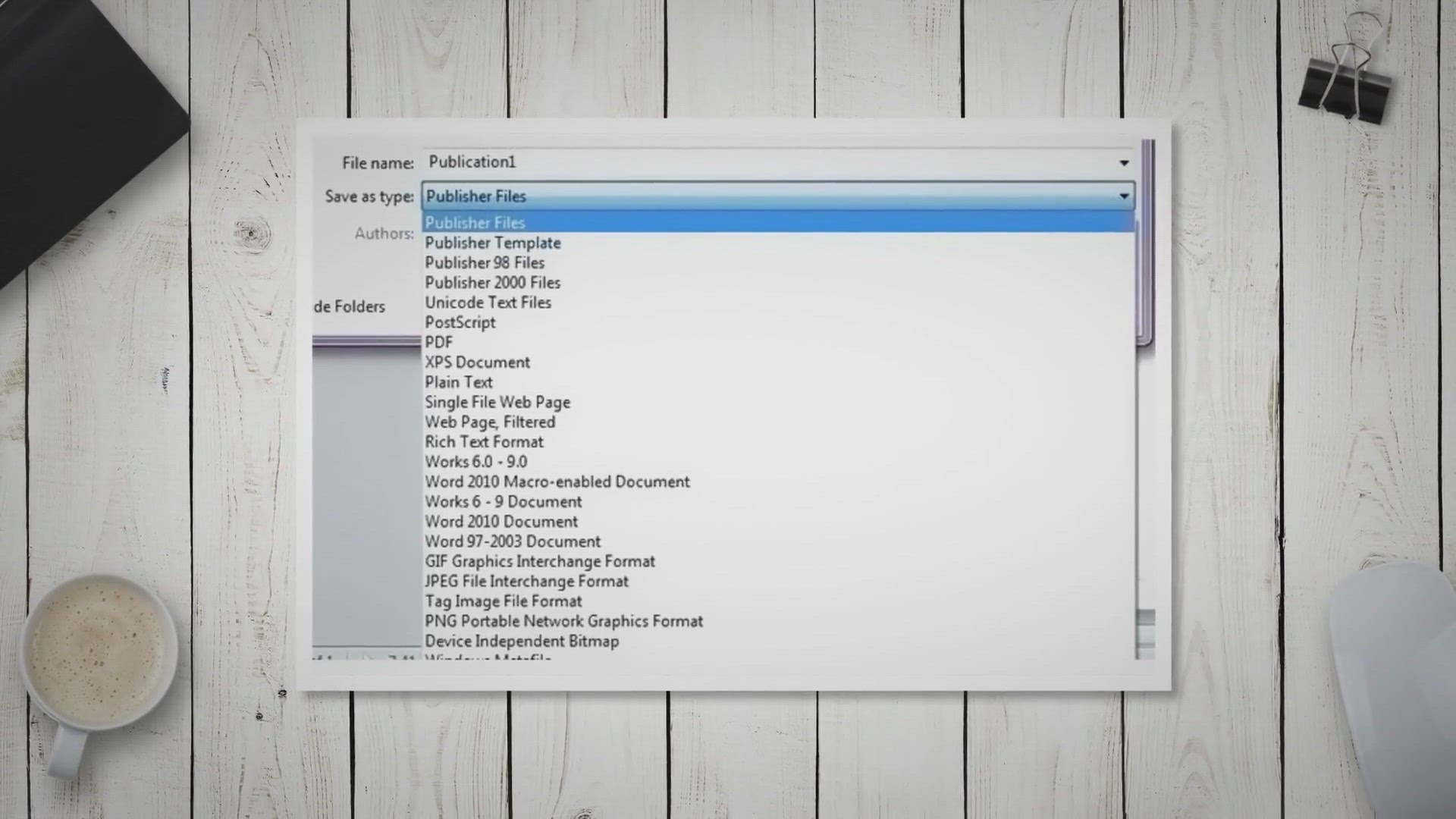Pick GIF Graphics Interchange Format

[x=539, y=561]
